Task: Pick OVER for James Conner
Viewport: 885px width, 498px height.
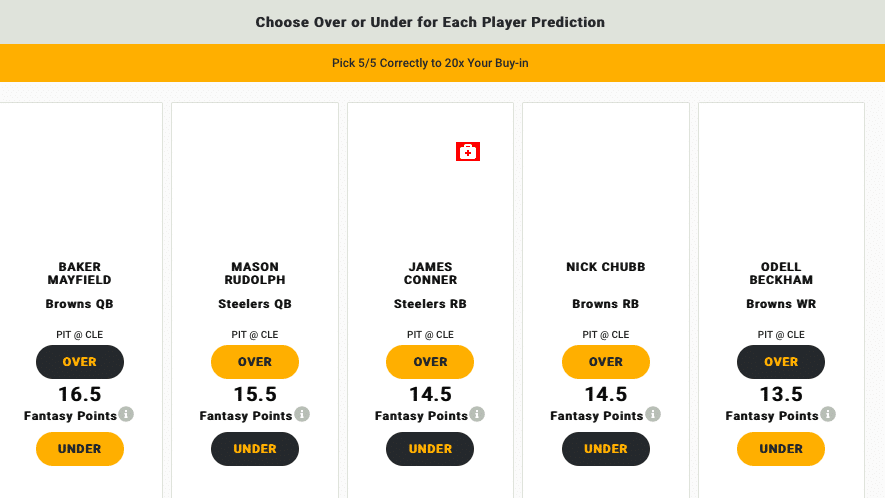Action: (x=430, y=362)
